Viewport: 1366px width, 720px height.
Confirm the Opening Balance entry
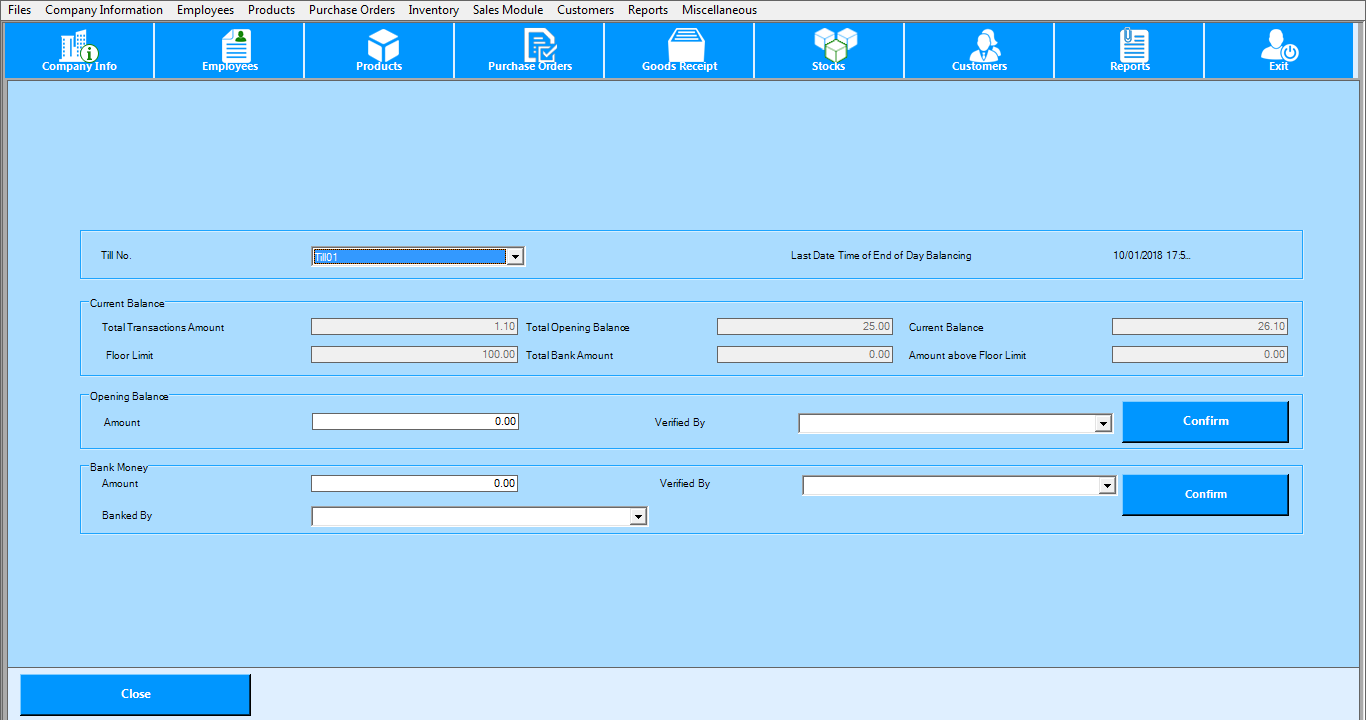point(1205,421)
